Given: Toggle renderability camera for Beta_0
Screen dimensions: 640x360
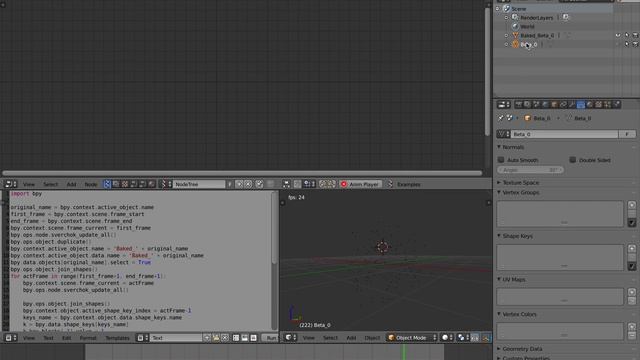Looking at the screenshot, I should [x=636, y=44].
